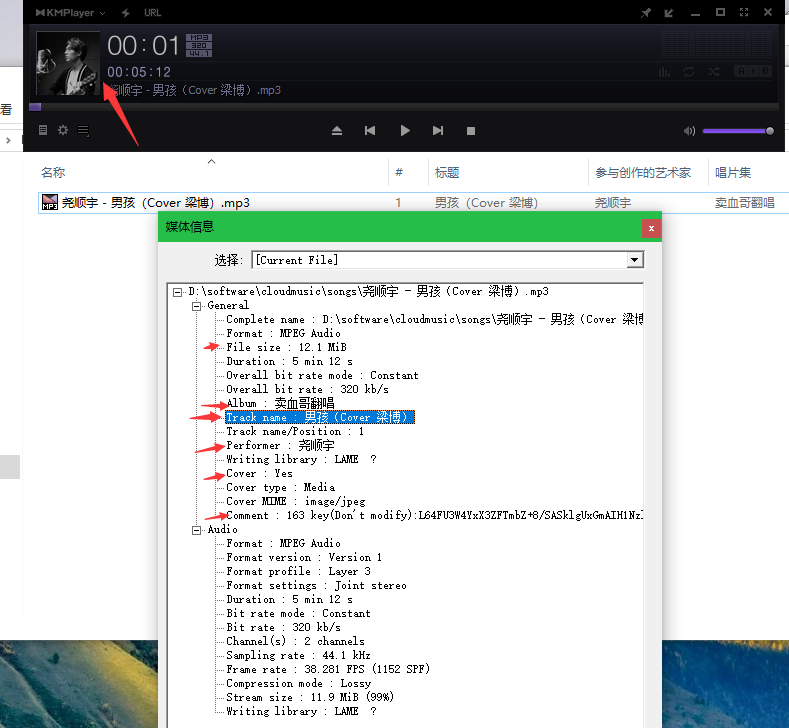Screen dimensions: 789x728
Task: Select Format profile : Layer 3 row
Action: click(x=298, y=572)
